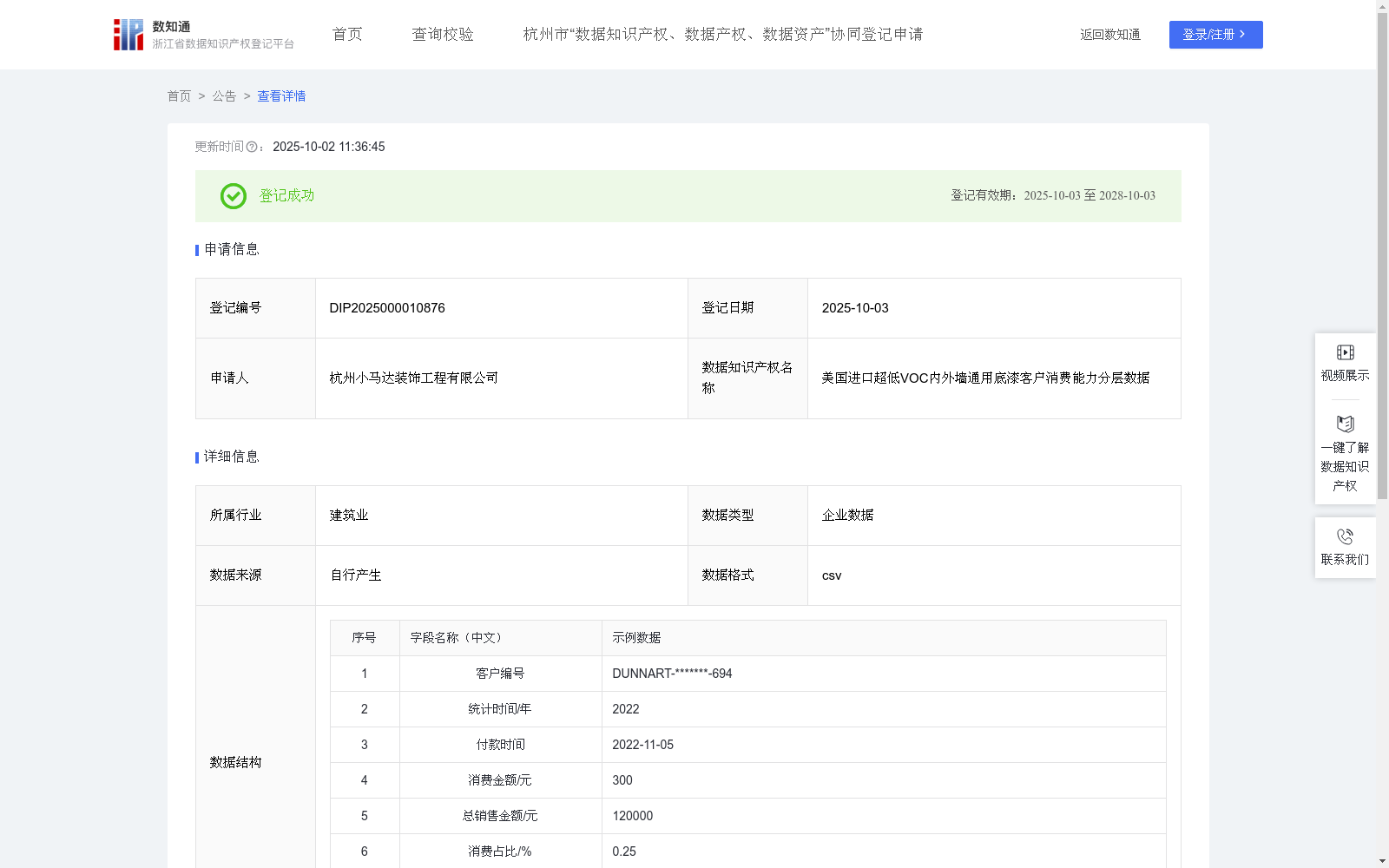Click the 建筑业 industry value
1389x868 pixels.
[348, 516]
